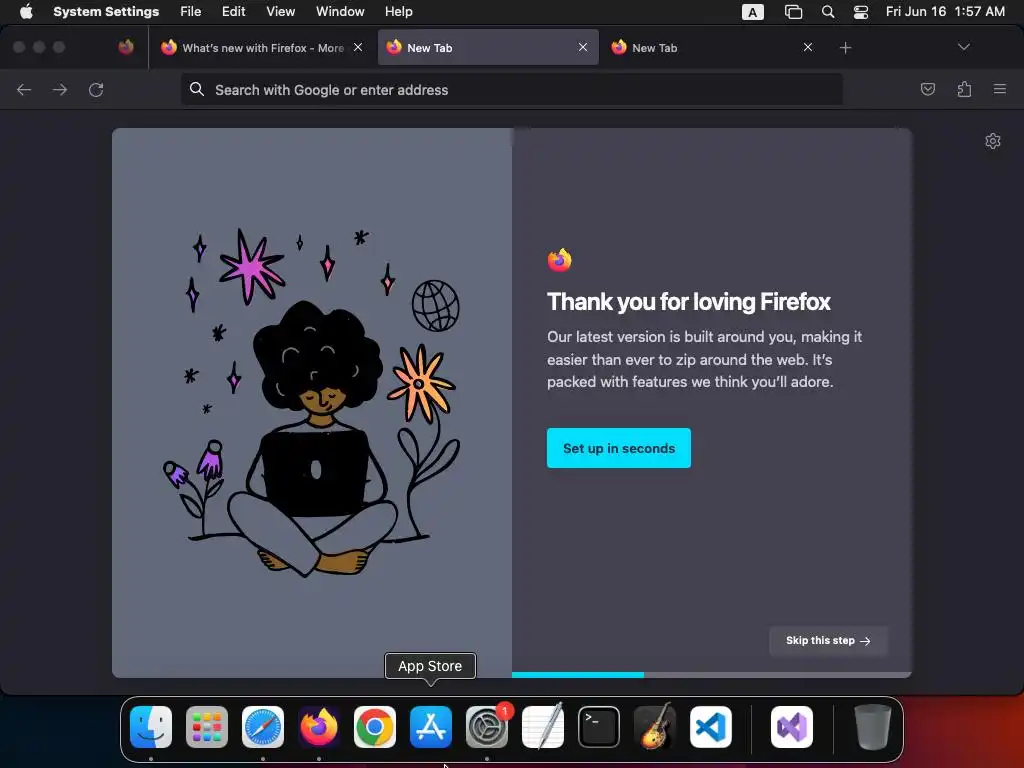Launch Safari from the Dock
Viewport: 1024px width, 768px height.
click(x=263, y=727)
